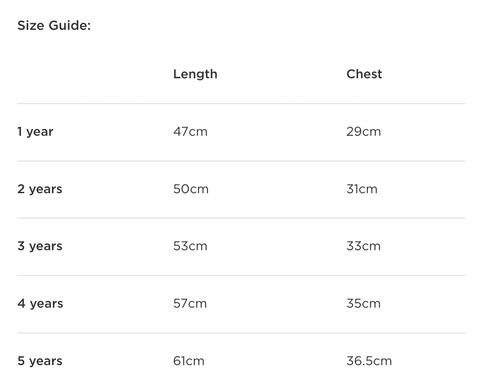Select the 50cm length value
480x390 pixels.
191,189
